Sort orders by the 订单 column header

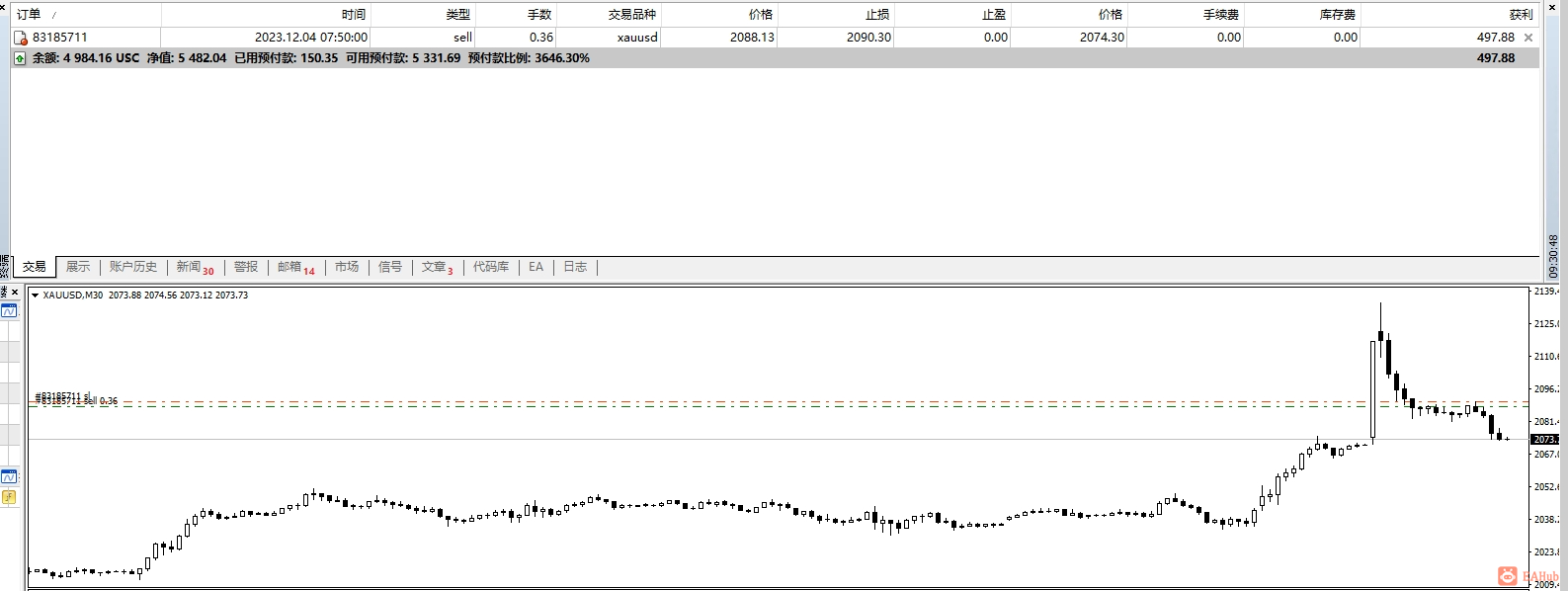point(86,15)
